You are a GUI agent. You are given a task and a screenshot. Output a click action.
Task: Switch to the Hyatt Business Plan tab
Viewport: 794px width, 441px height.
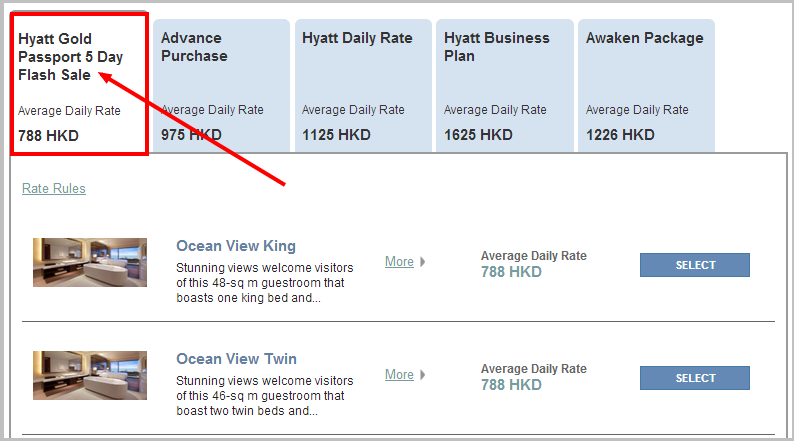click(x=505, y=86)
